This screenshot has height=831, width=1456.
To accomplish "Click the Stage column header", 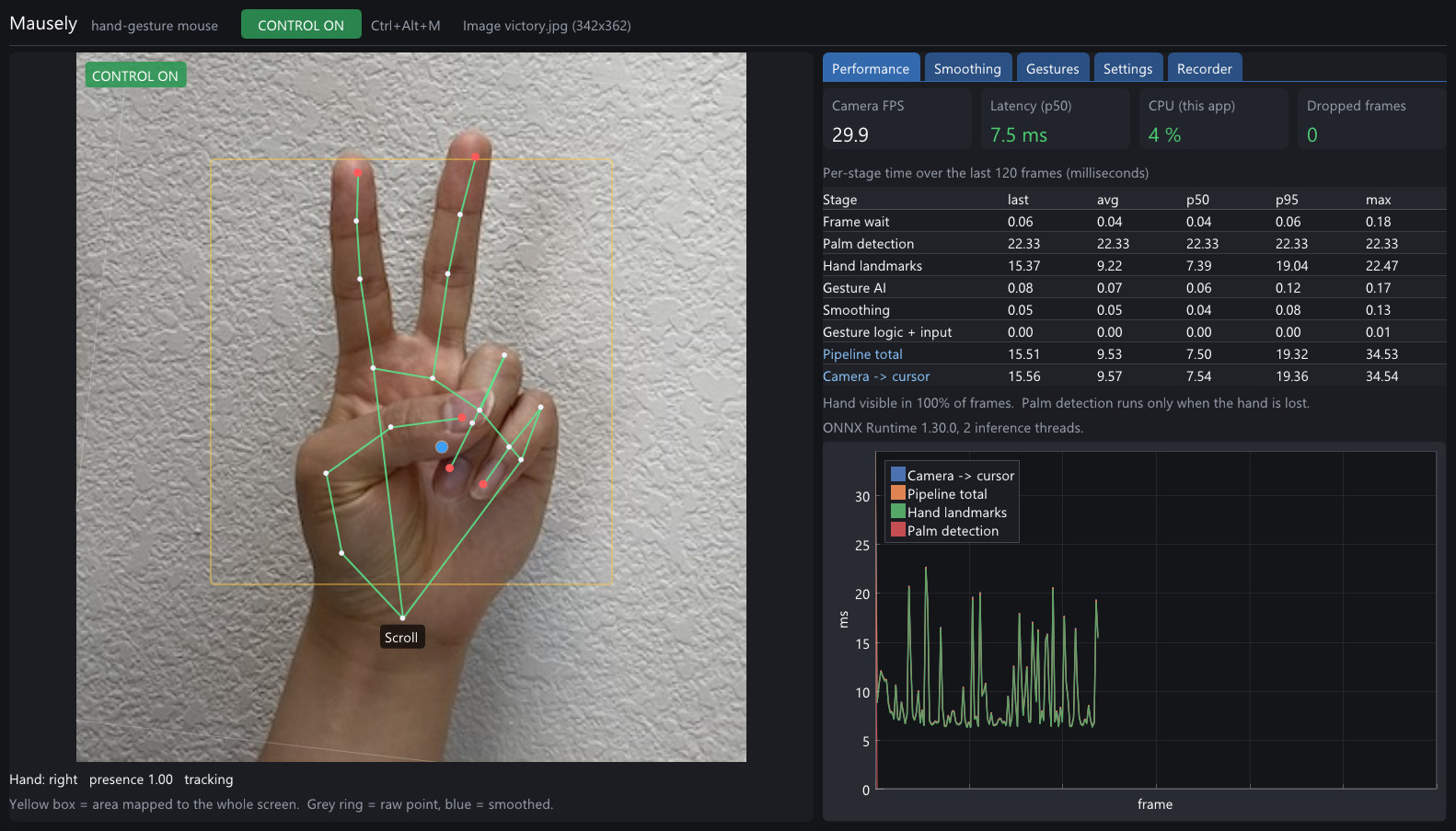I will [839, 200].
